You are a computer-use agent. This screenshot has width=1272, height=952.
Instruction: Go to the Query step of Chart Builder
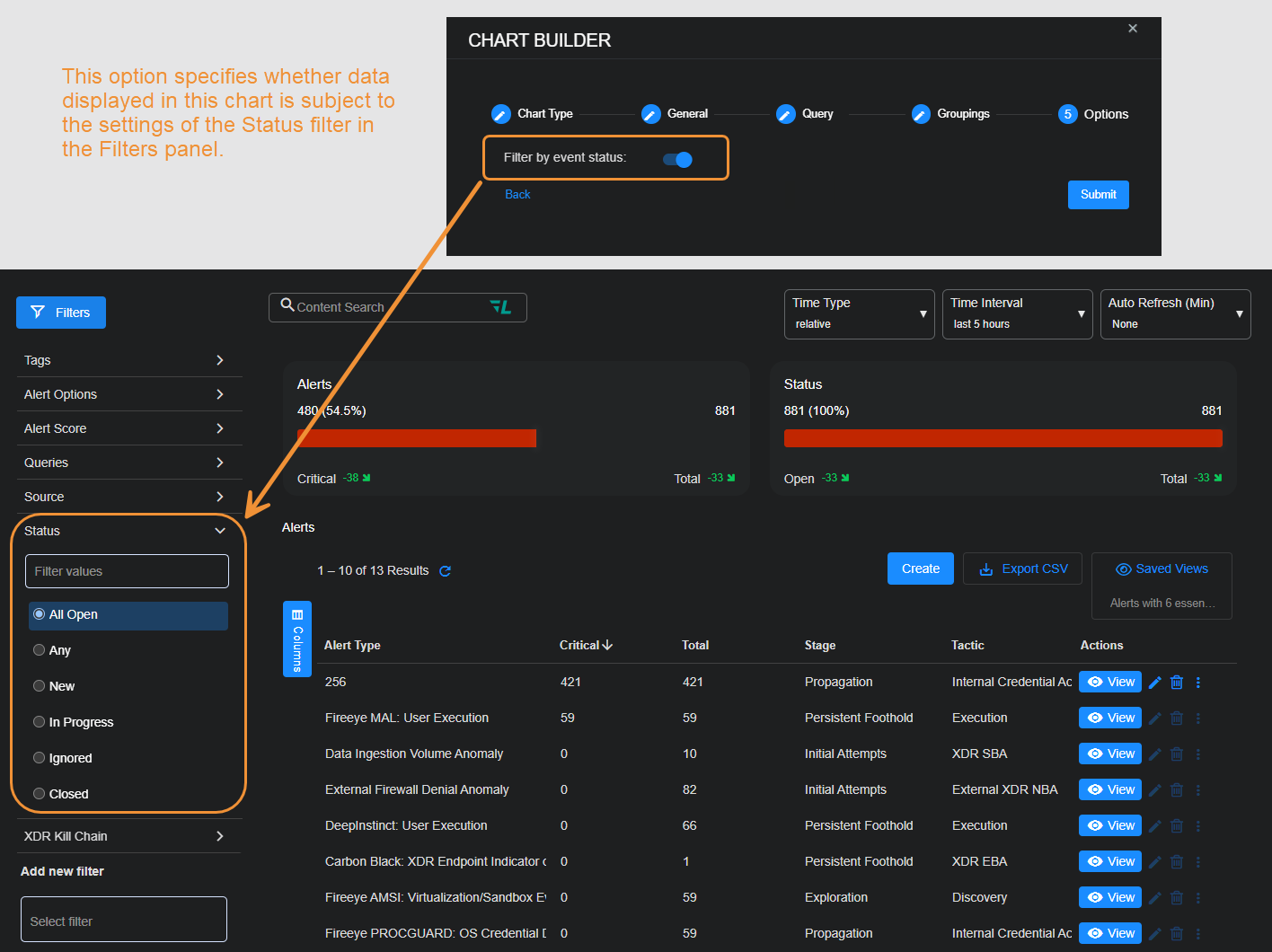[784, 113]
